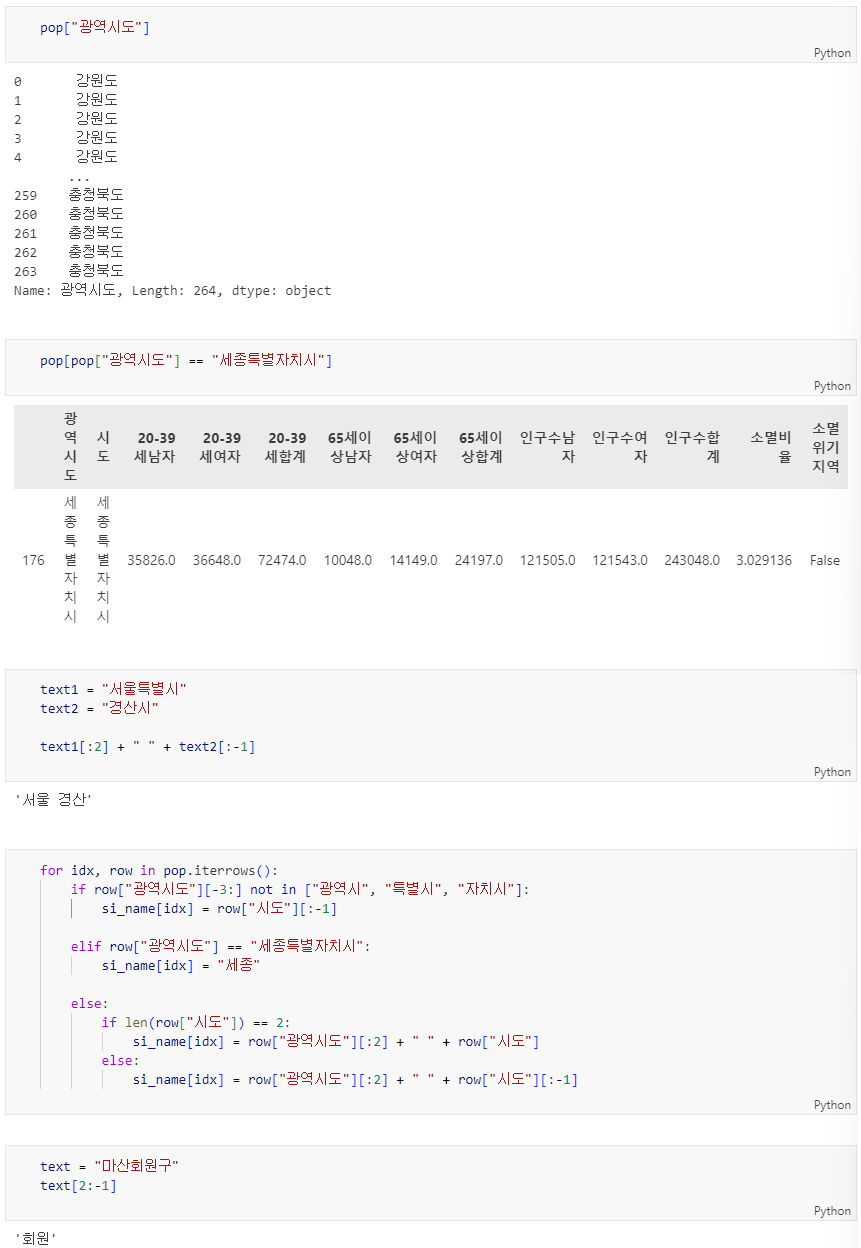
Task: Click the cell filtering for "세종특별자치시"
Action: 430,367
